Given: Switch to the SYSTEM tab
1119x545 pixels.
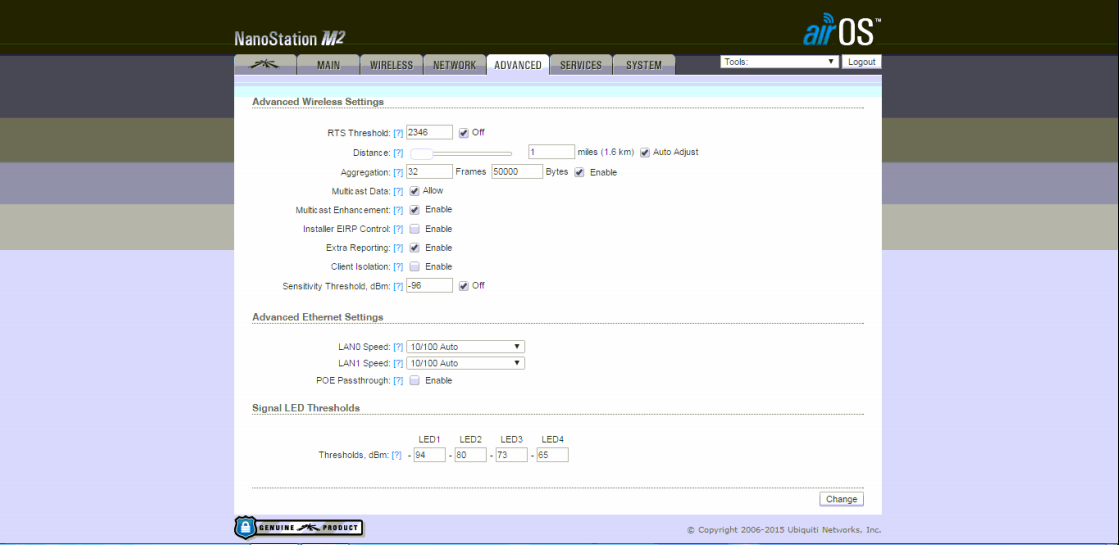Looking at the screenshot, I should [644, 65].
